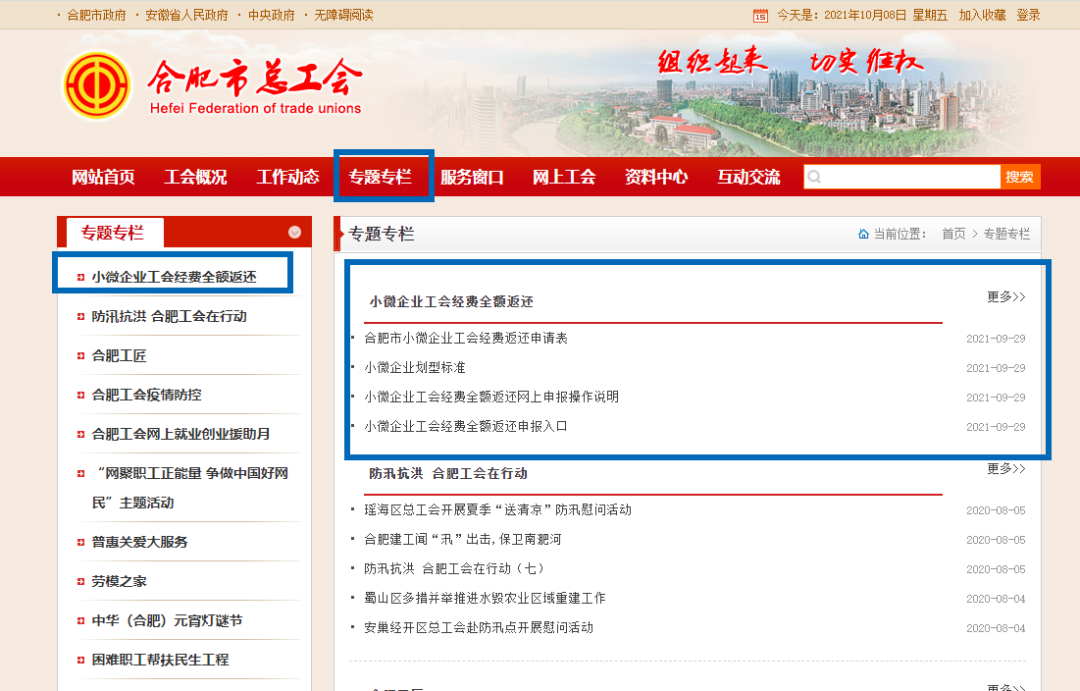Open the 网站首页 nav item
The height and width of the screenshot is (691, 1080).
(x=103, y=177)
